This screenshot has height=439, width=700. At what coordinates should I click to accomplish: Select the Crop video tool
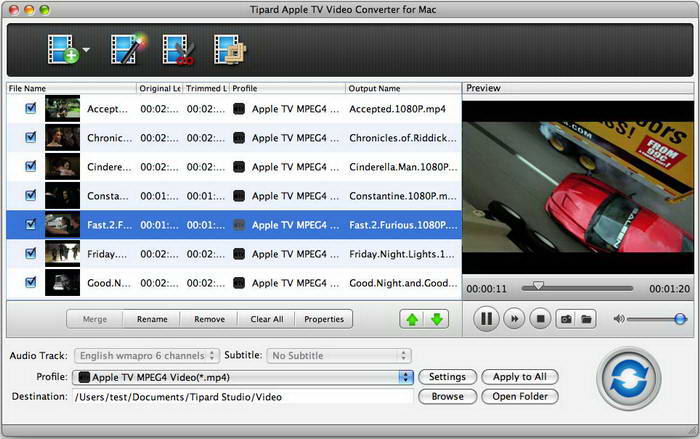(x=230, y=50)
